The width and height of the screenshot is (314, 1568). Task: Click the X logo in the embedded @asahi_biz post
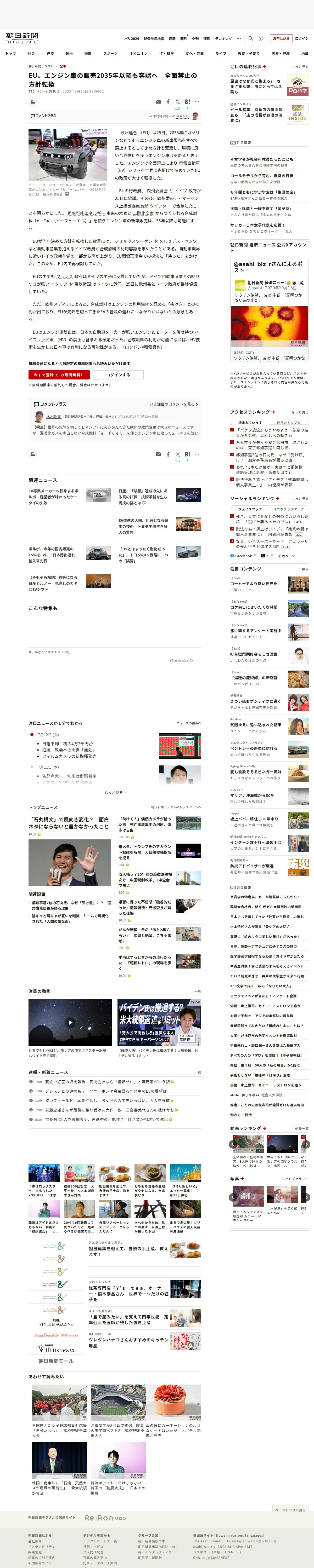click(301, 283)
